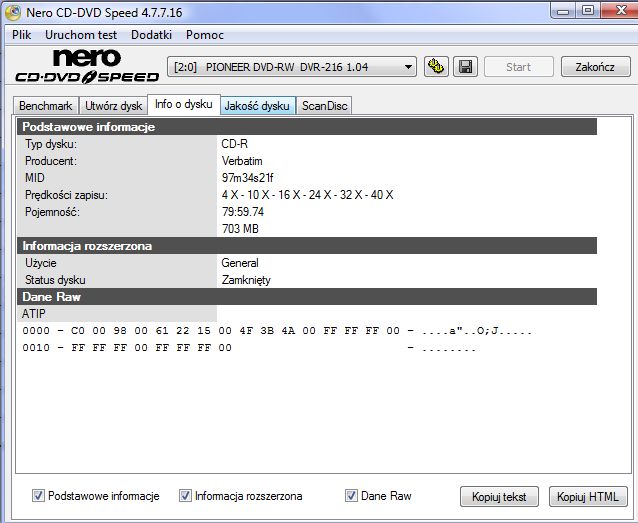
Task: Click the 703 MB capacity value
Action: 240,229
